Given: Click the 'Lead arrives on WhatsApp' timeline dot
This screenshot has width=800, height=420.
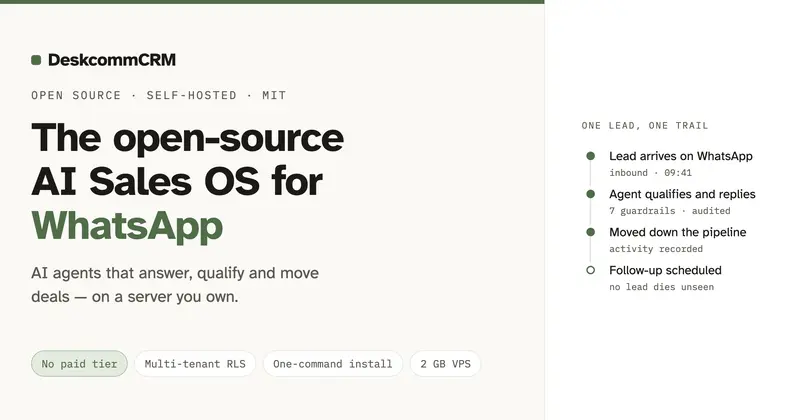Looking at the screenshot, I should 591,156.
